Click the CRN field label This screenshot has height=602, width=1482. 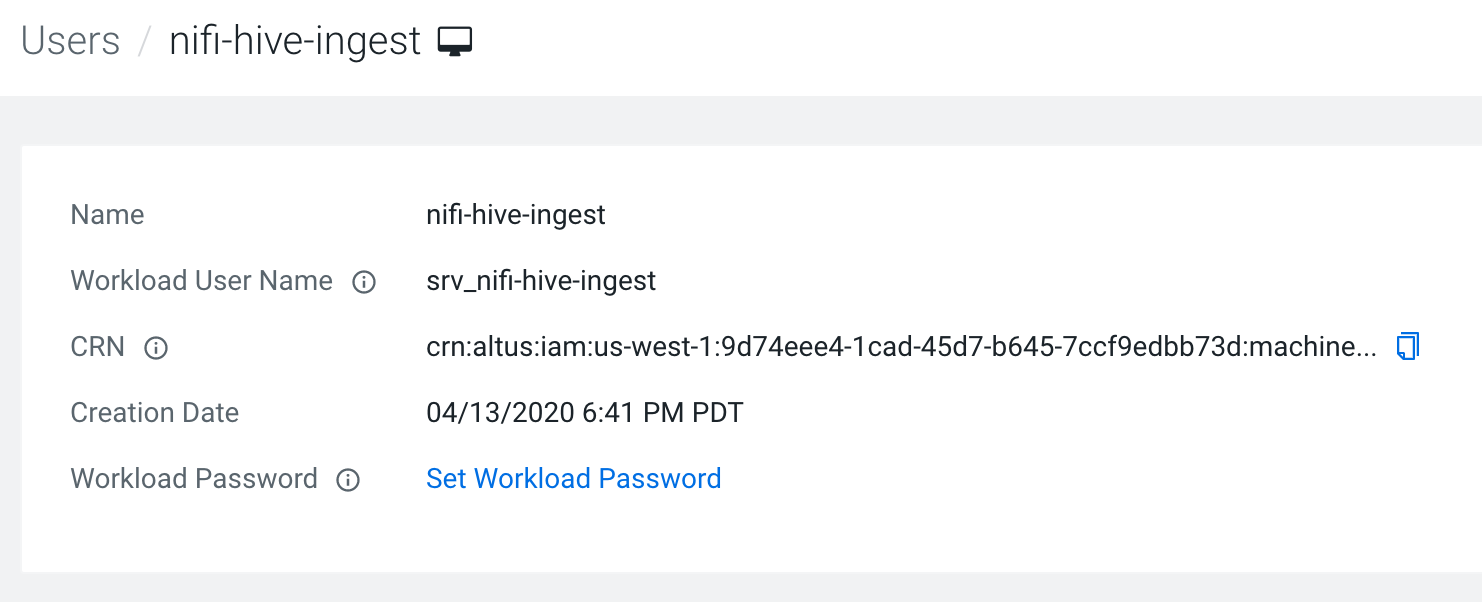97,347
